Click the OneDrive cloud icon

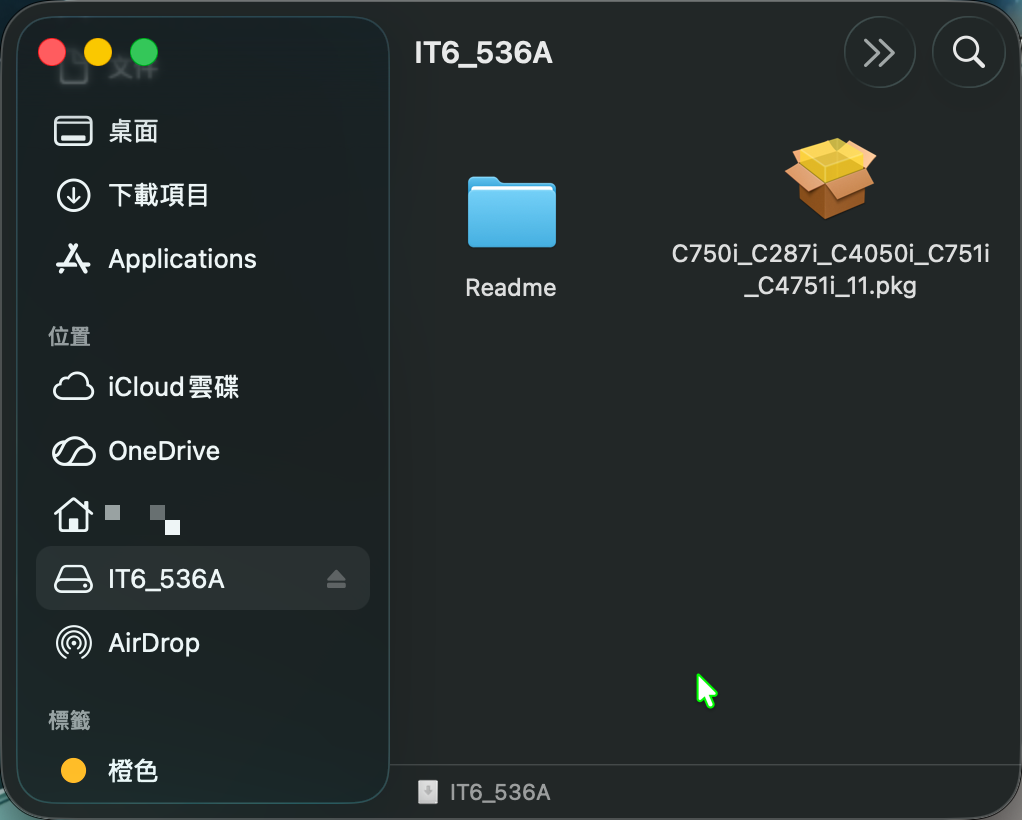73,451
